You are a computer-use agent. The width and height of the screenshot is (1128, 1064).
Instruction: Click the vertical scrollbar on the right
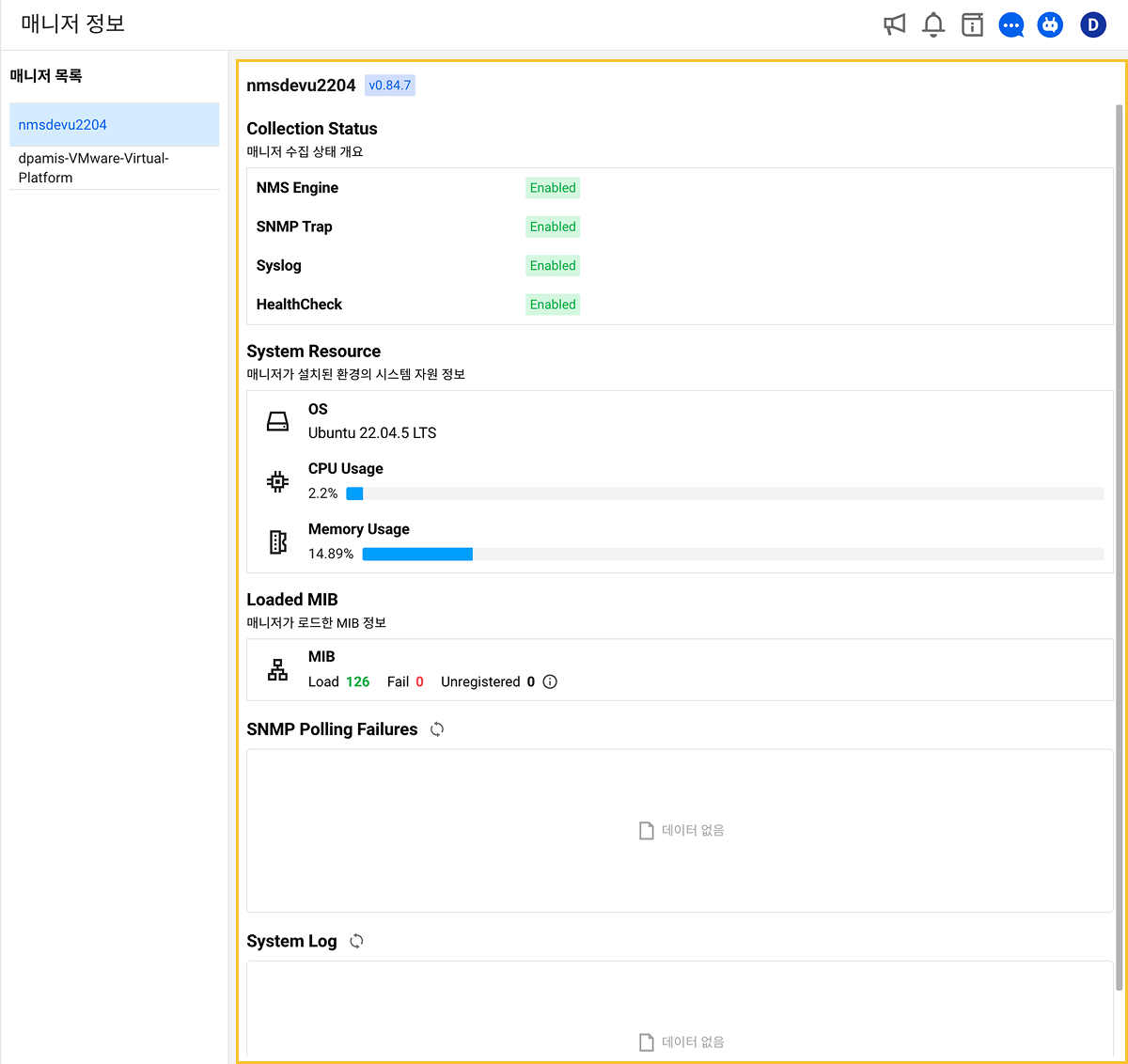(1119, 545)
